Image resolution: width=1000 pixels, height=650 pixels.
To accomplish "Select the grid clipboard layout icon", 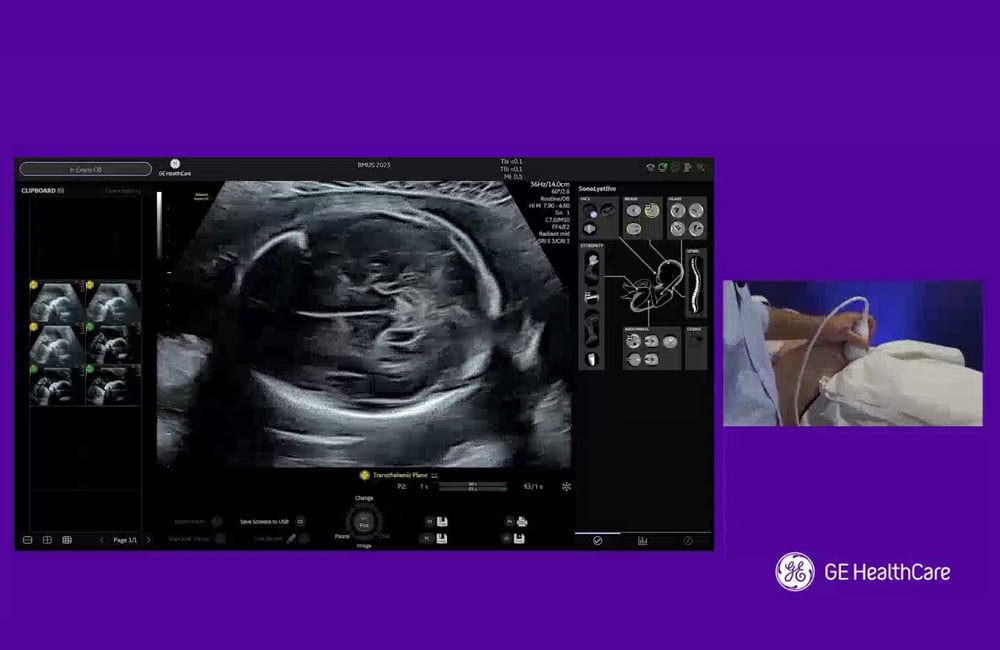I will click(67, 540).
